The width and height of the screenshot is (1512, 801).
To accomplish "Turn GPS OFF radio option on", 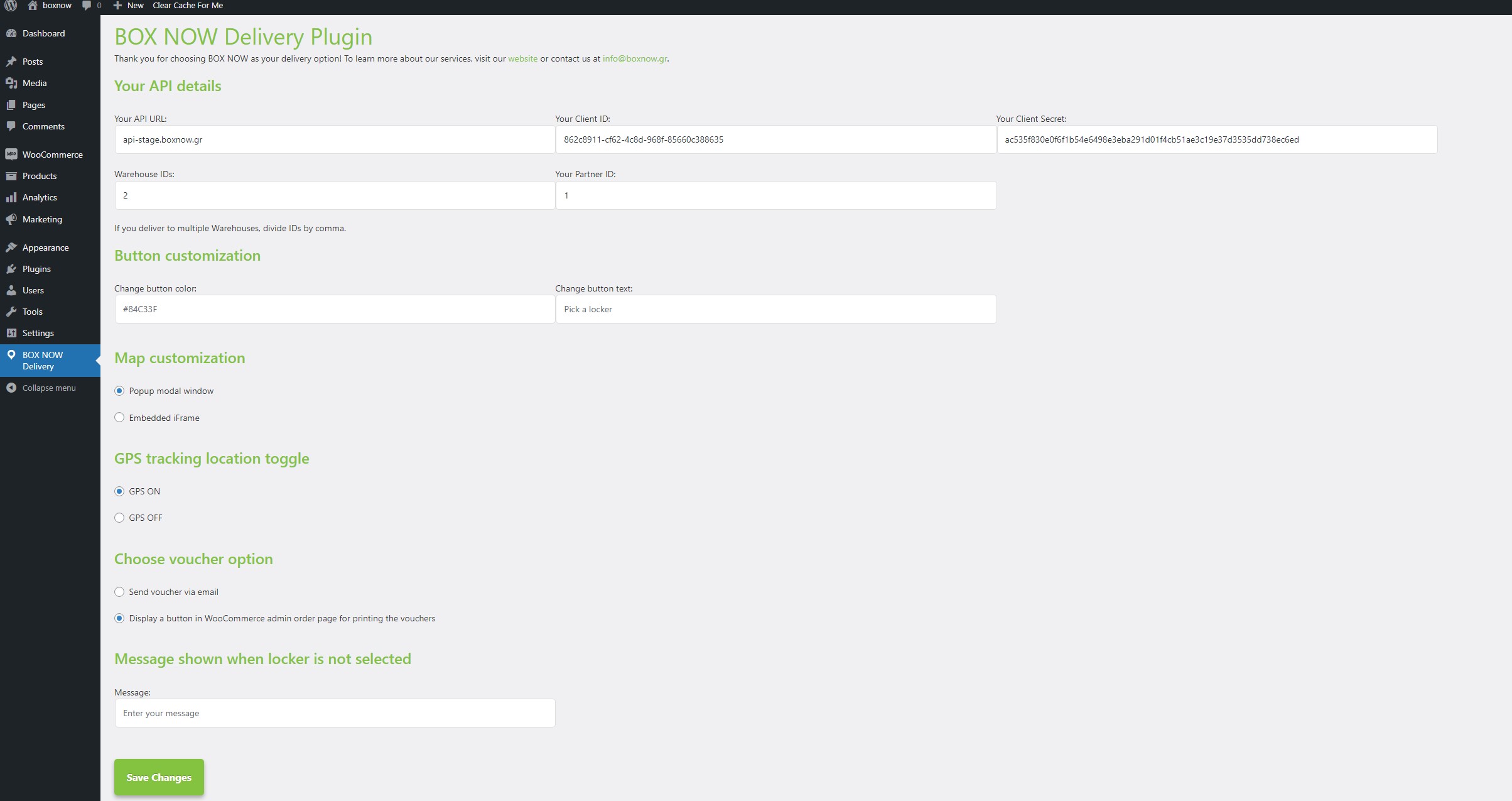I will click(x=119, y=518).
